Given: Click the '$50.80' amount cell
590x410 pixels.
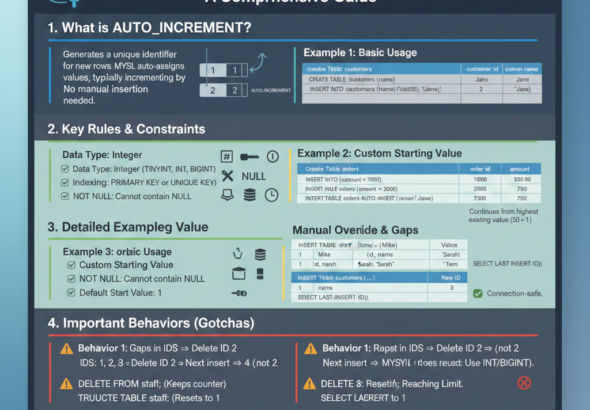Looking at the screenshot, I should (x=522, y=179).
